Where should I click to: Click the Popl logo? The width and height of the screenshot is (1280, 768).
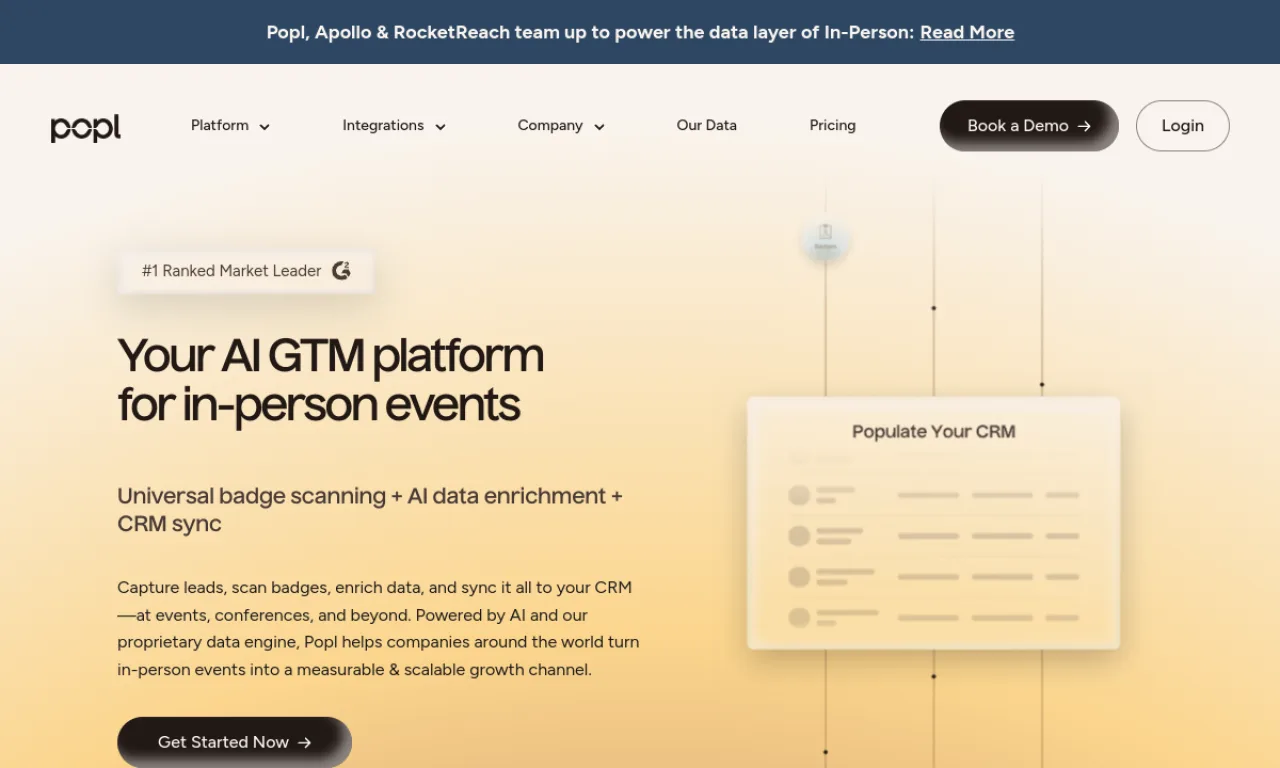click(x=86, y=127)
